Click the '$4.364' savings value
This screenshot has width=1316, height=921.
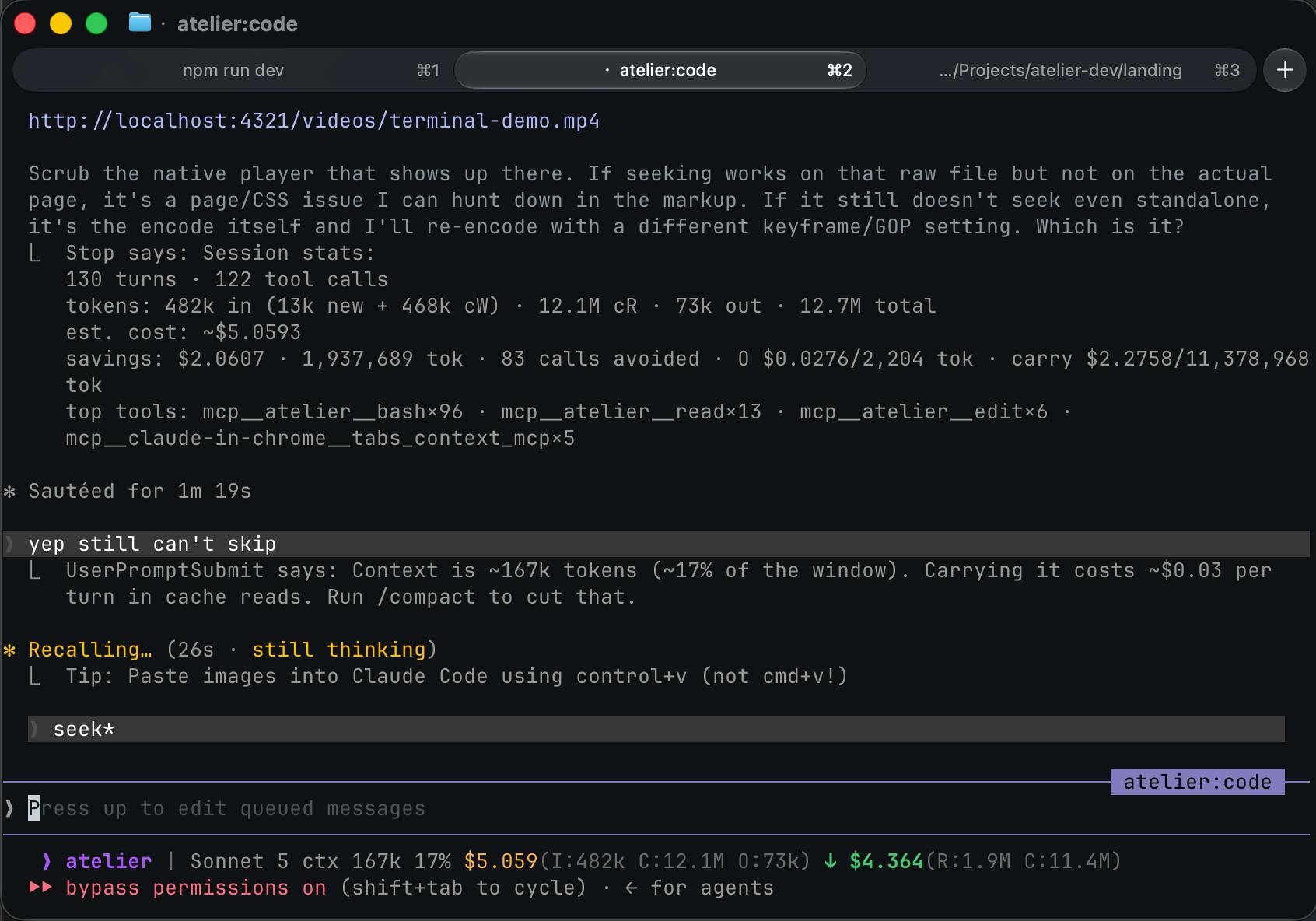(x=887, y=861)
